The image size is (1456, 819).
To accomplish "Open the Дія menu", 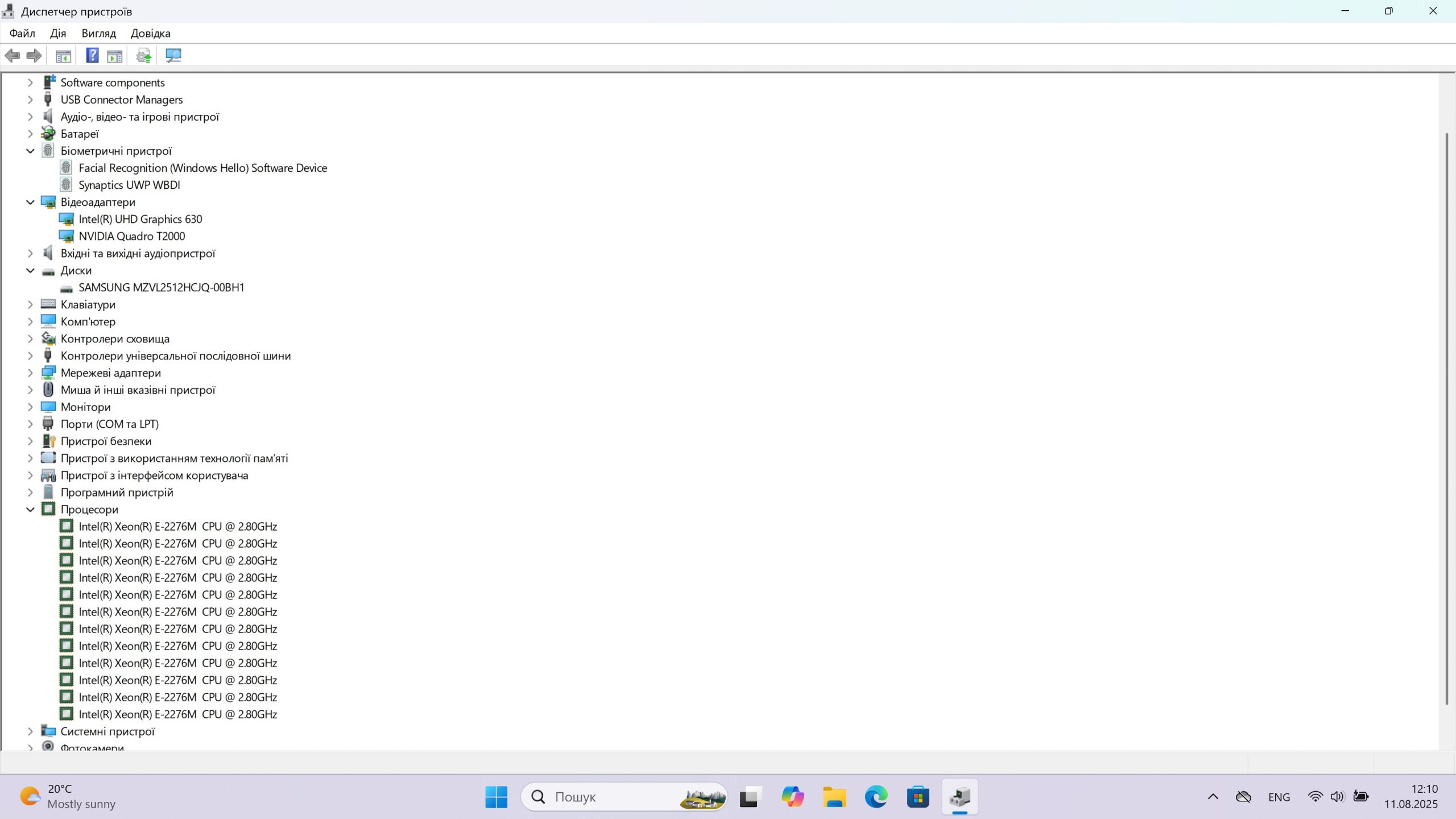I will [58, 33].
